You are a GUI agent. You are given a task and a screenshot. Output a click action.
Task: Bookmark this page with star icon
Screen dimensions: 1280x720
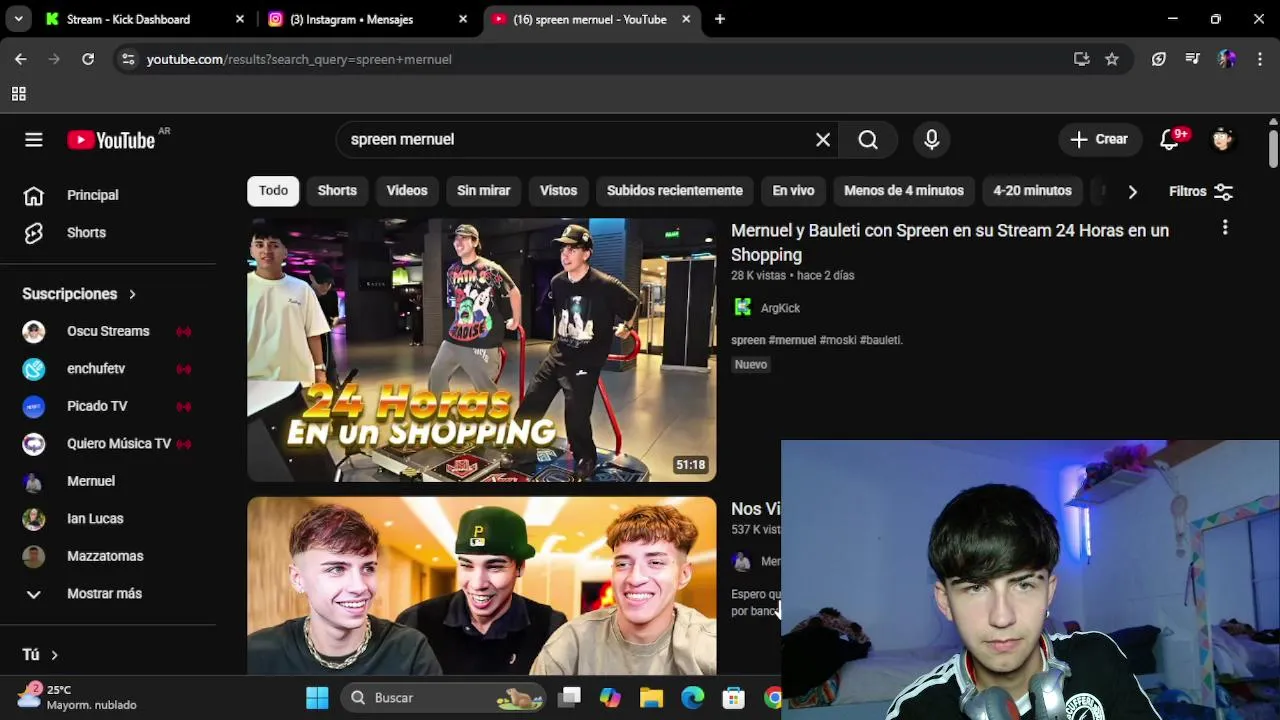click(x=1112, y=59)
